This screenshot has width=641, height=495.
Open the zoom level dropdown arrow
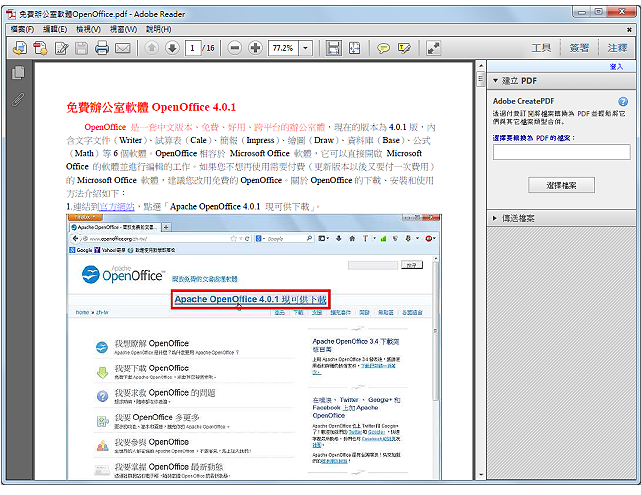coord(305,48)
